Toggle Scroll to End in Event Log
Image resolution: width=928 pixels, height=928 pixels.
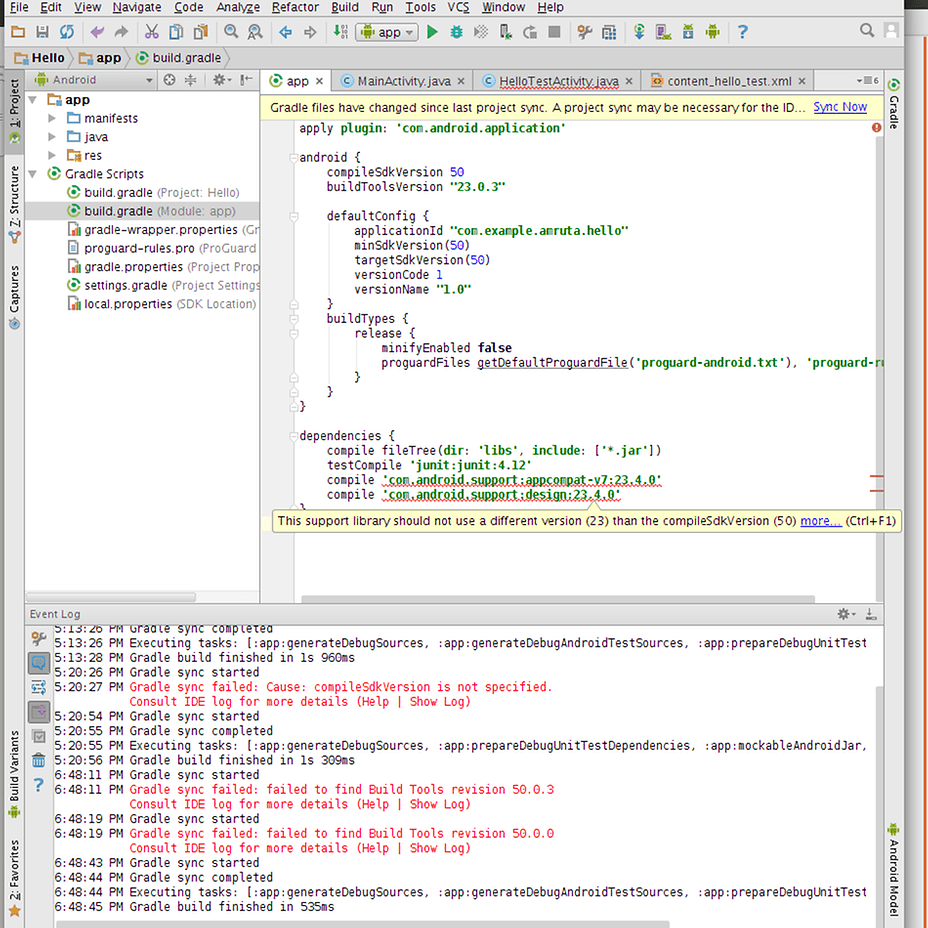(x=38, y=712)
